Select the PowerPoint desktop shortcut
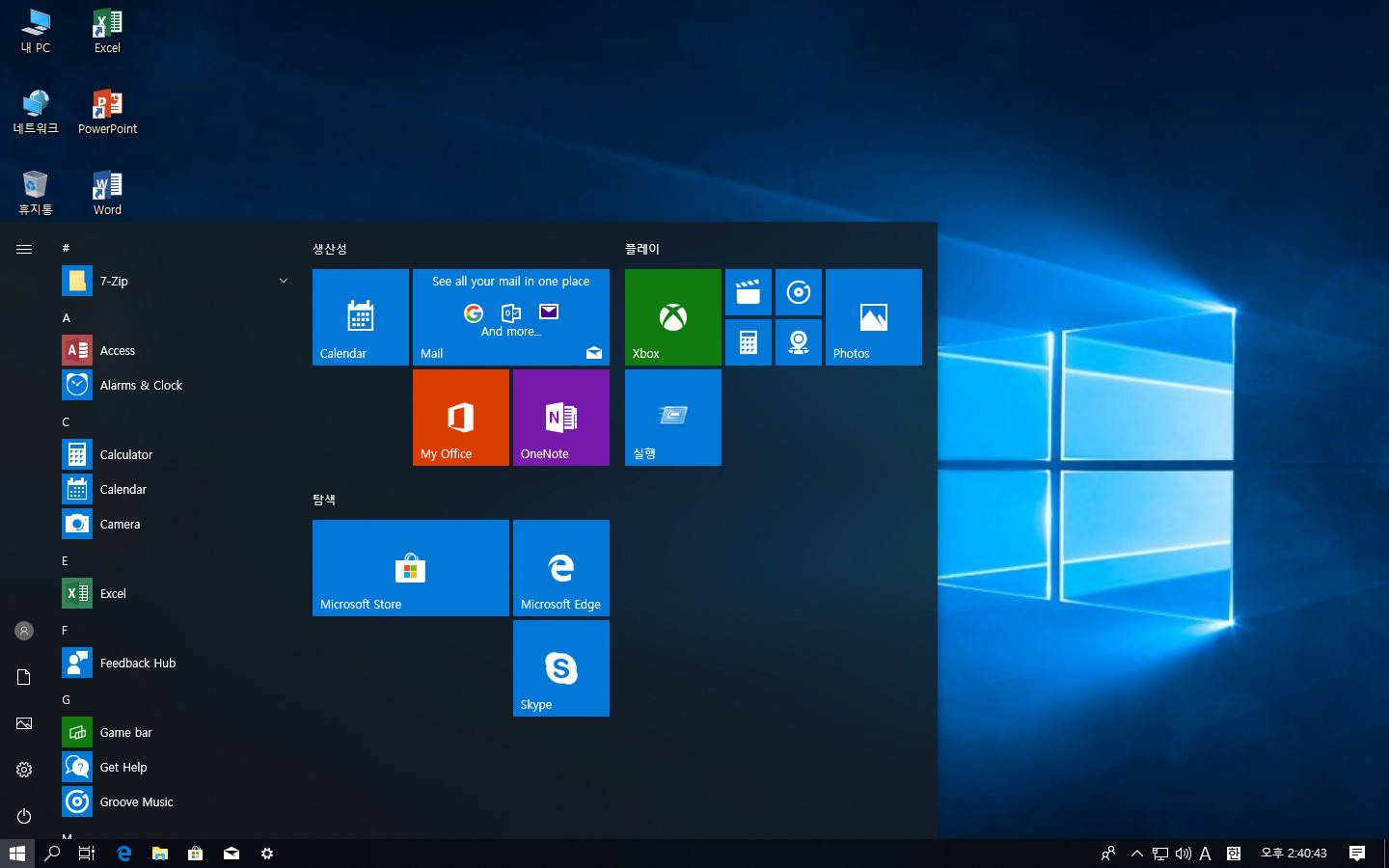This screenshot has height=868, width=1389. (107, 112)
